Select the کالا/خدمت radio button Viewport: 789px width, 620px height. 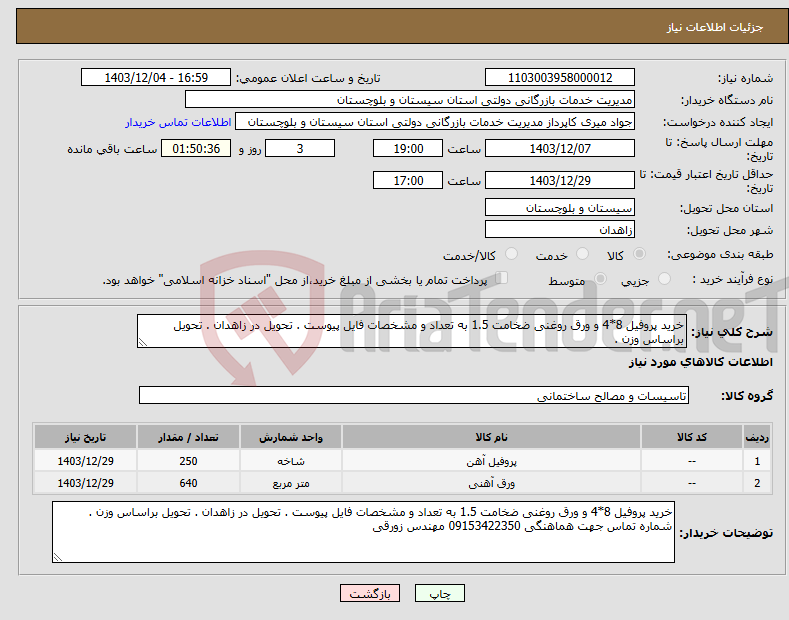point(511,254)
